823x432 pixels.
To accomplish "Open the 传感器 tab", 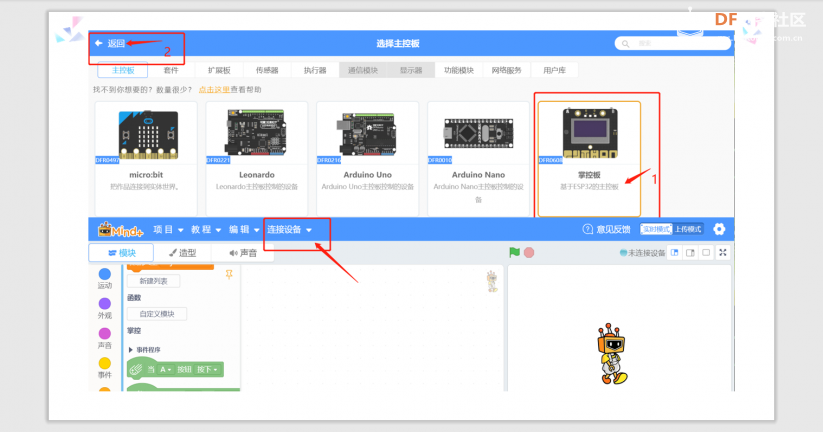I will [x=267, y=70].
